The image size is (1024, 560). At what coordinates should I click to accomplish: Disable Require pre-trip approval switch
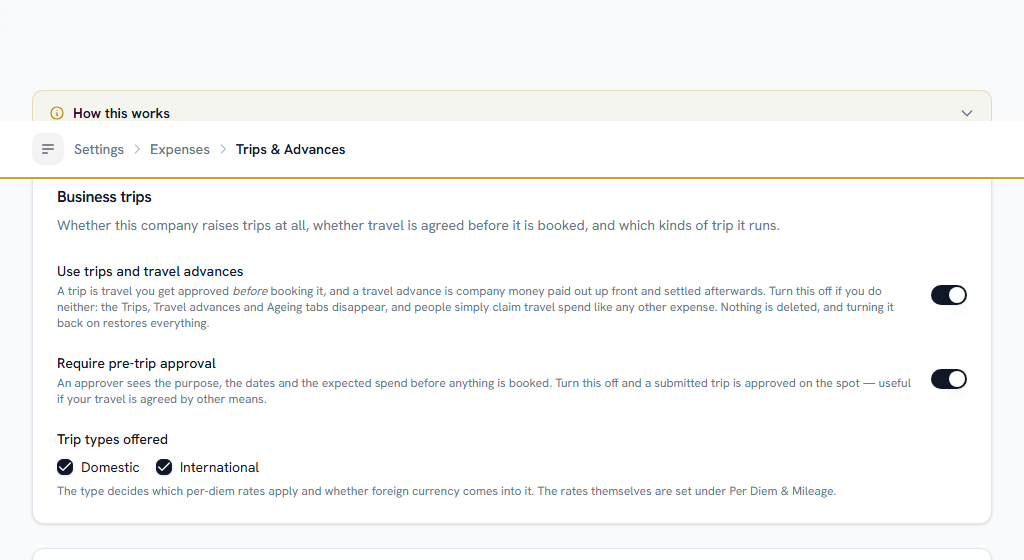(949, 379)
